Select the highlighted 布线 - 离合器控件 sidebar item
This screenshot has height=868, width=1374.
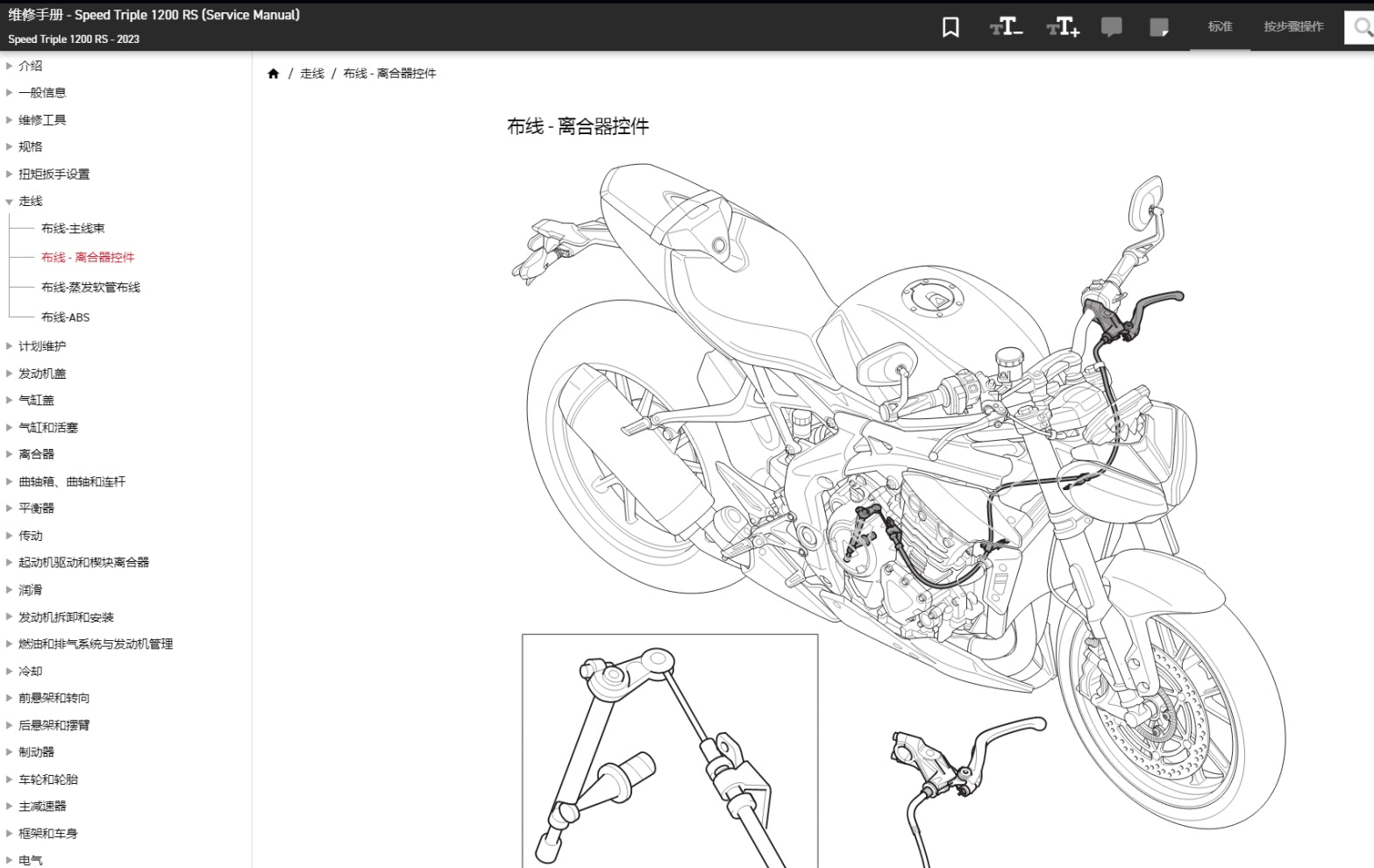[88, 258]
